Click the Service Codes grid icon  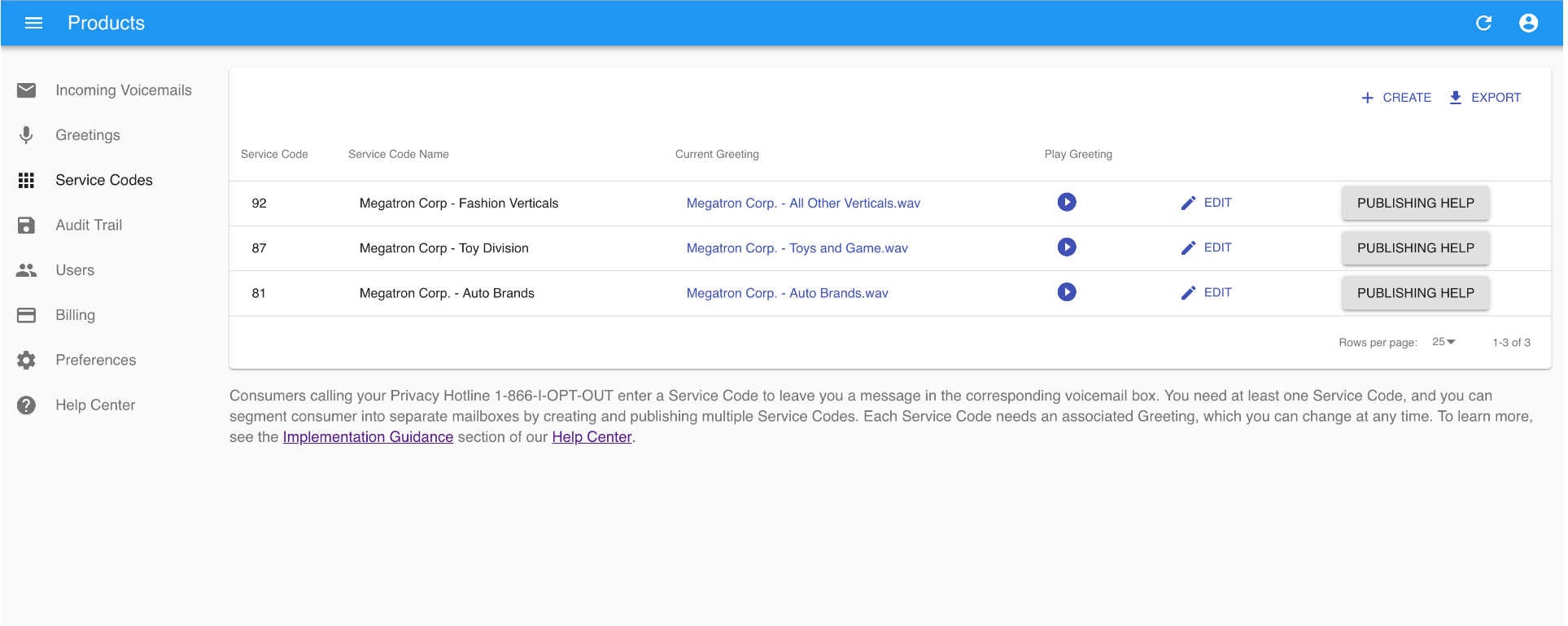26,180
